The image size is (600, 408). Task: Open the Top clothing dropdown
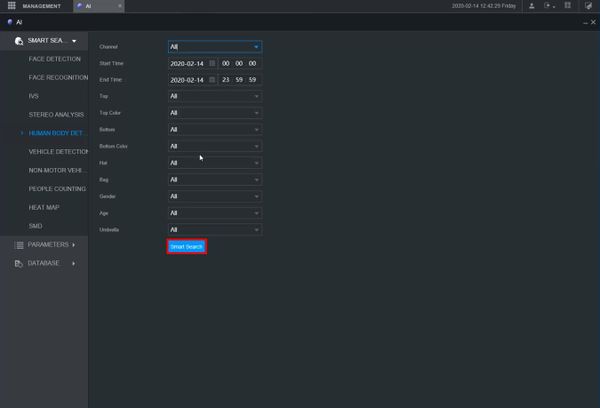pos(215,96)
